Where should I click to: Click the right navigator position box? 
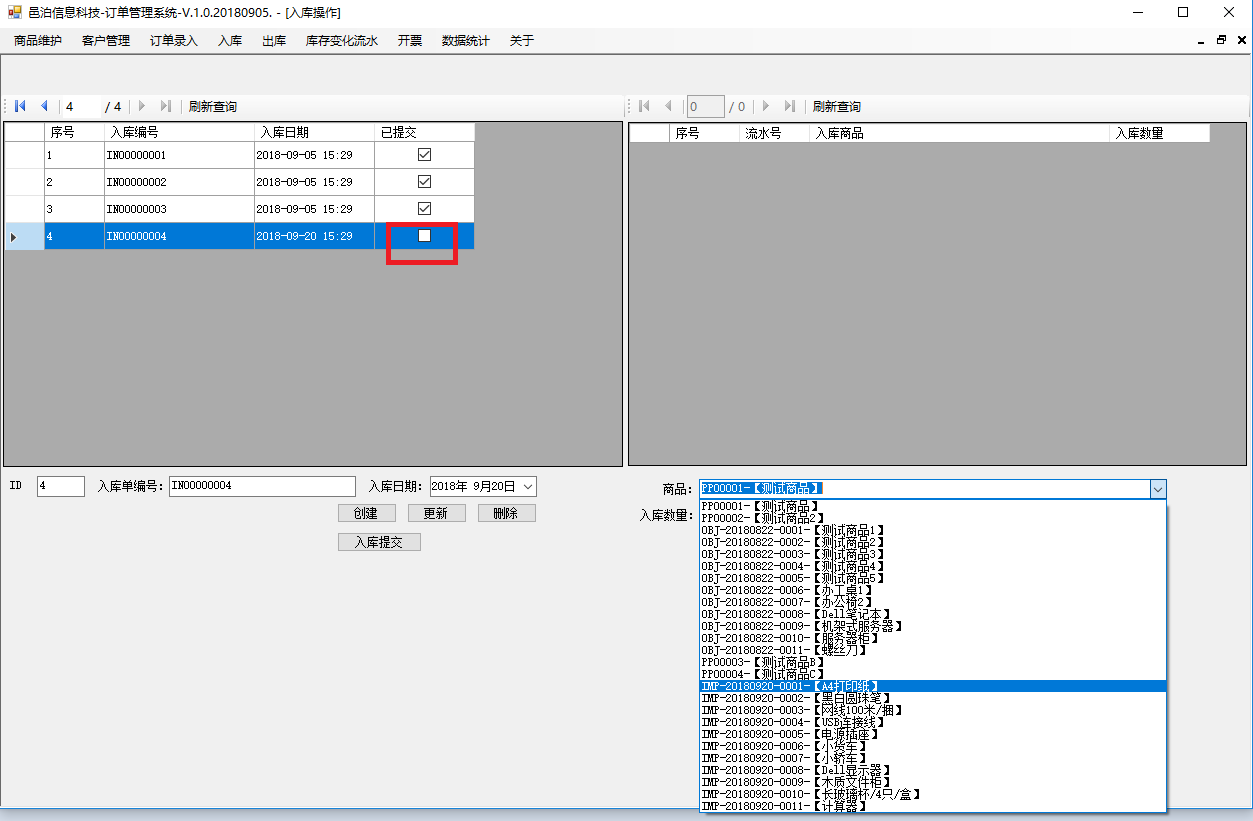pyautogui.click(x=706, y=106)
